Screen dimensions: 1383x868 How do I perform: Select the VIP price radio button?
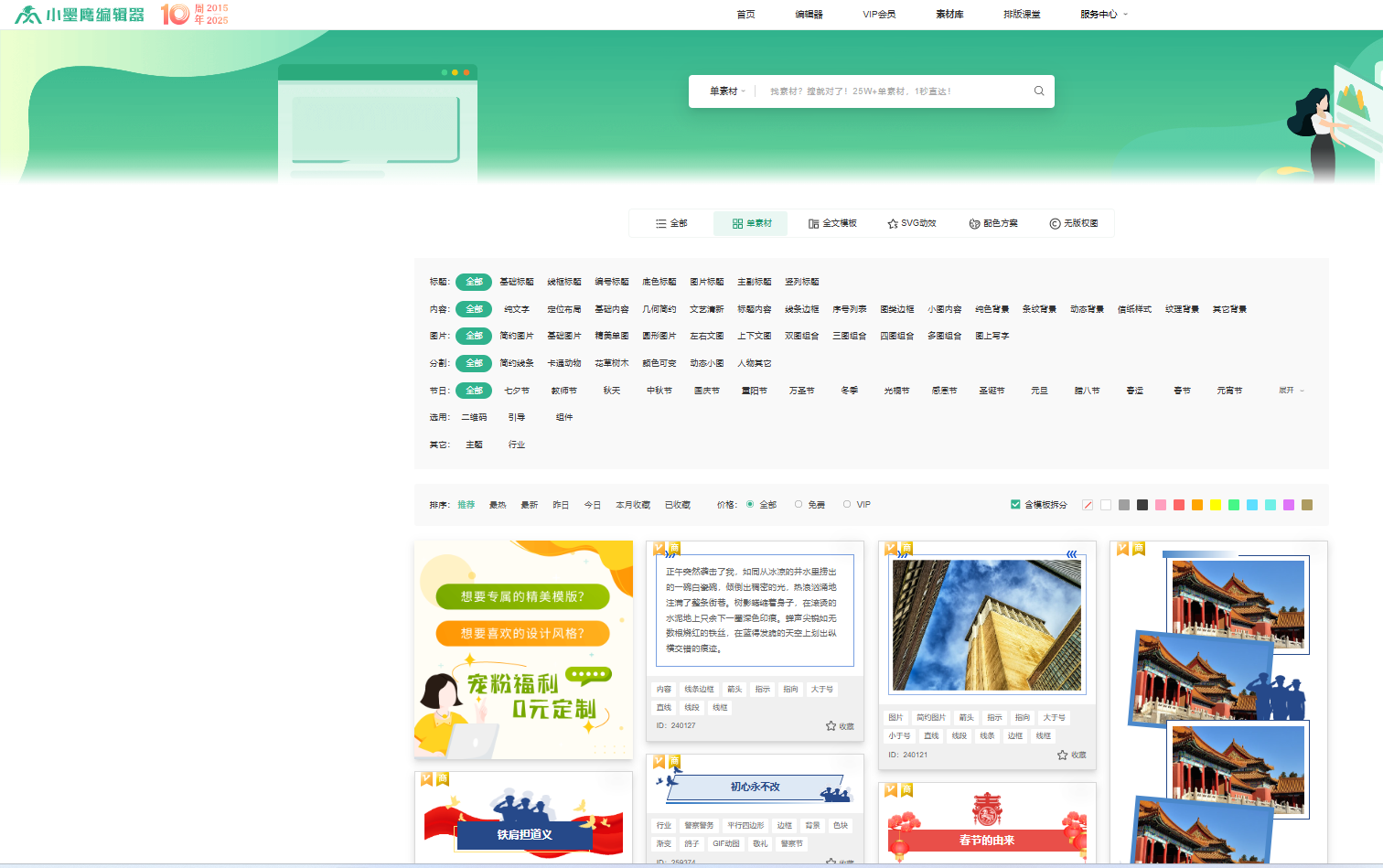847,505
